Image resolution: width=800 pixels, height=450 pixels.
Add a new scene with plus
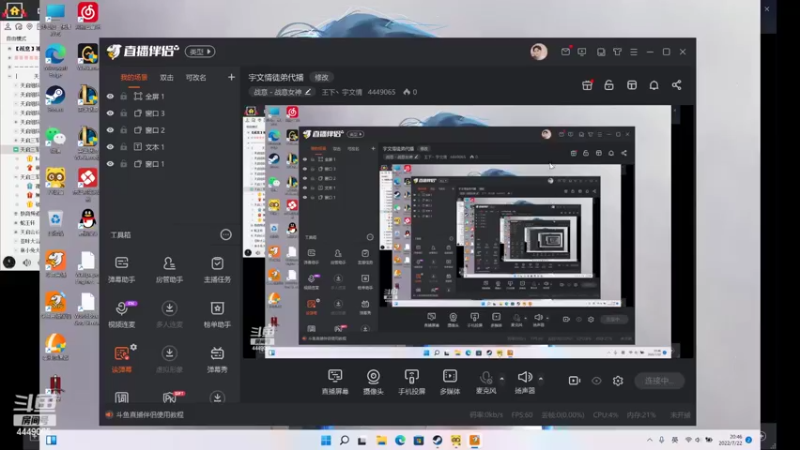(231, 77)
